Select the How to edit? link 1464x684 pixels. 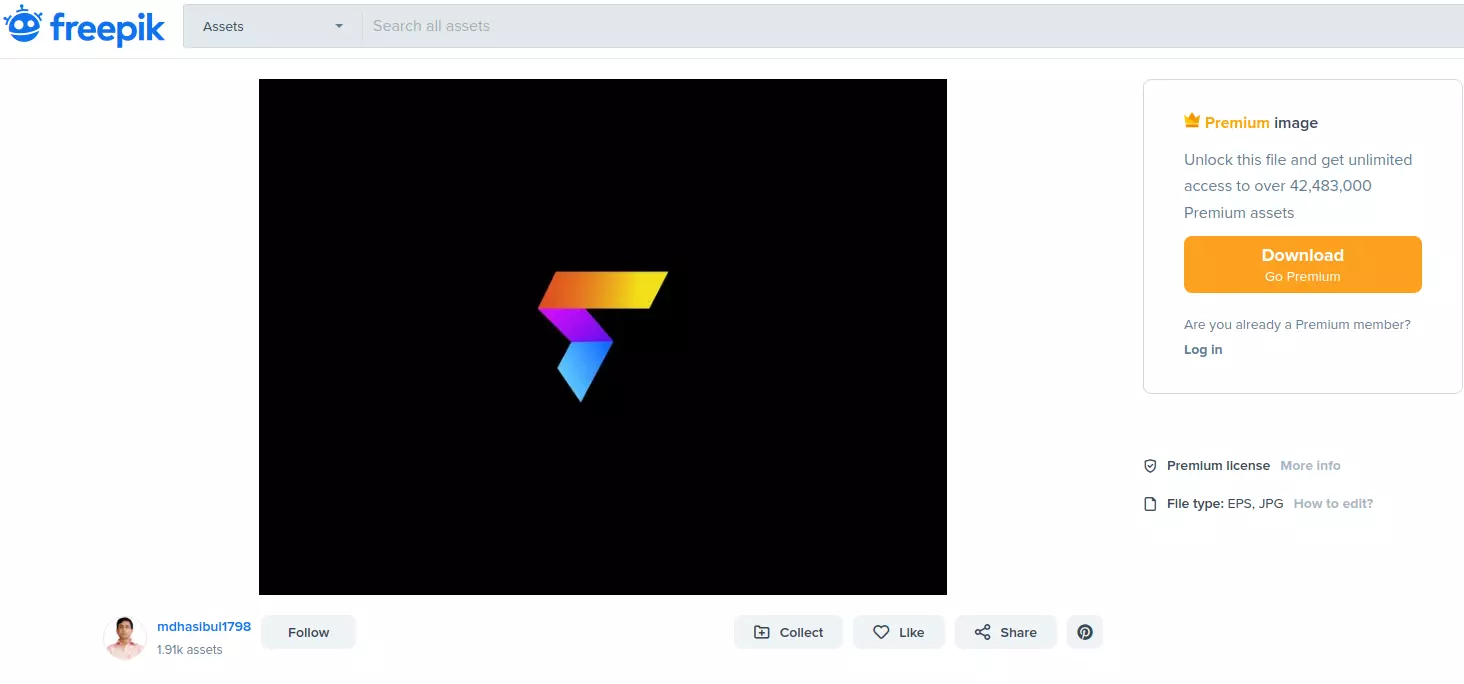coord(1332,503)
